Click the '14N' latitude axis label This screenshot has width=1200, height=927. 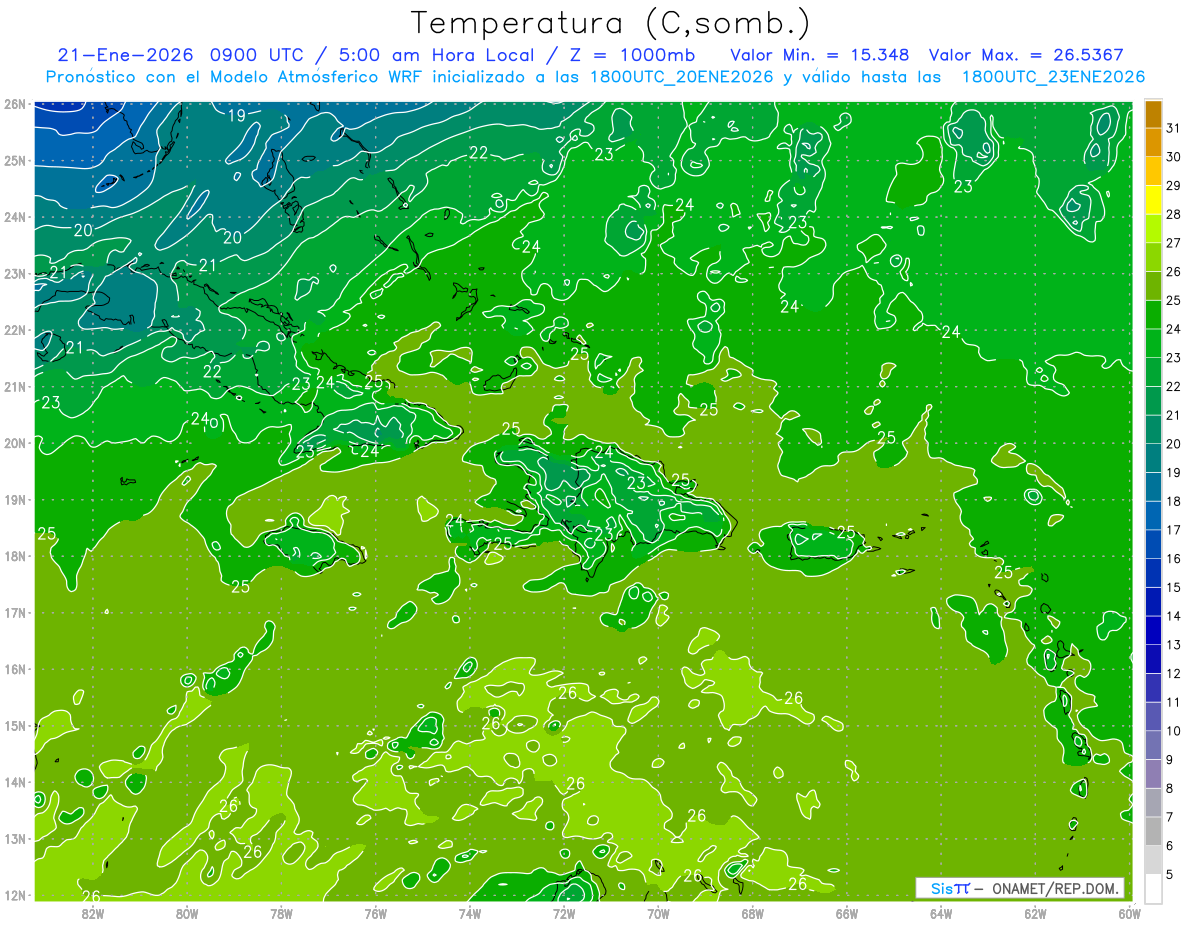click(15, 782)
